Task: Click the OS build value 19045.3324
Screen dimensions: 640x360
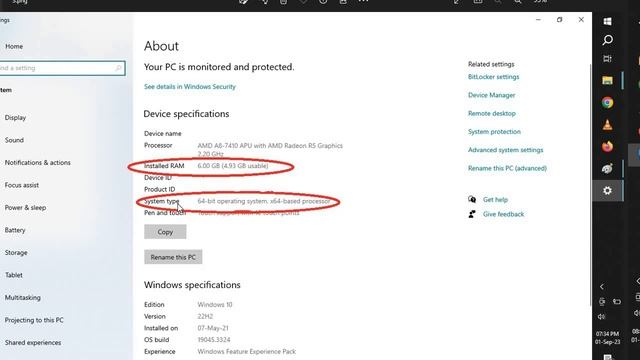Action: coord(214,340)
